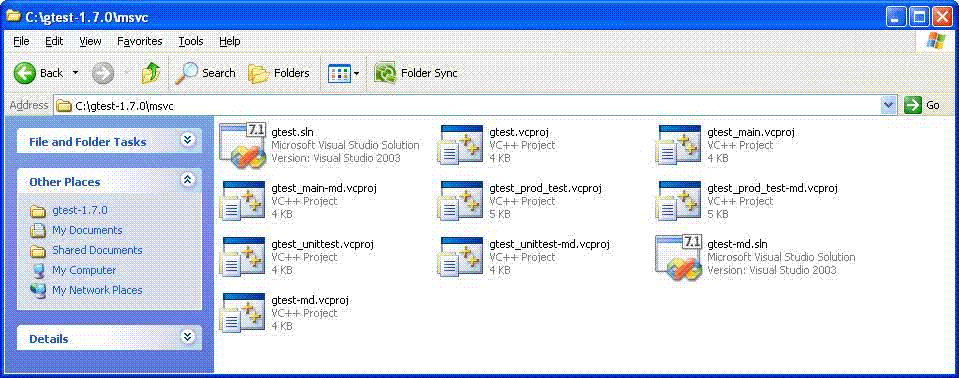
Task: Open the View menu
Action: [x=90, y=41]
